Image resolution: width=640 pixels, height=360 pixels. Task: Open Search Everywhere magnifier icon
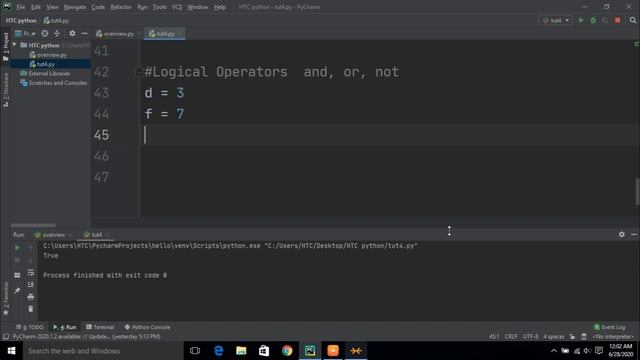click(x=633, y=20)
